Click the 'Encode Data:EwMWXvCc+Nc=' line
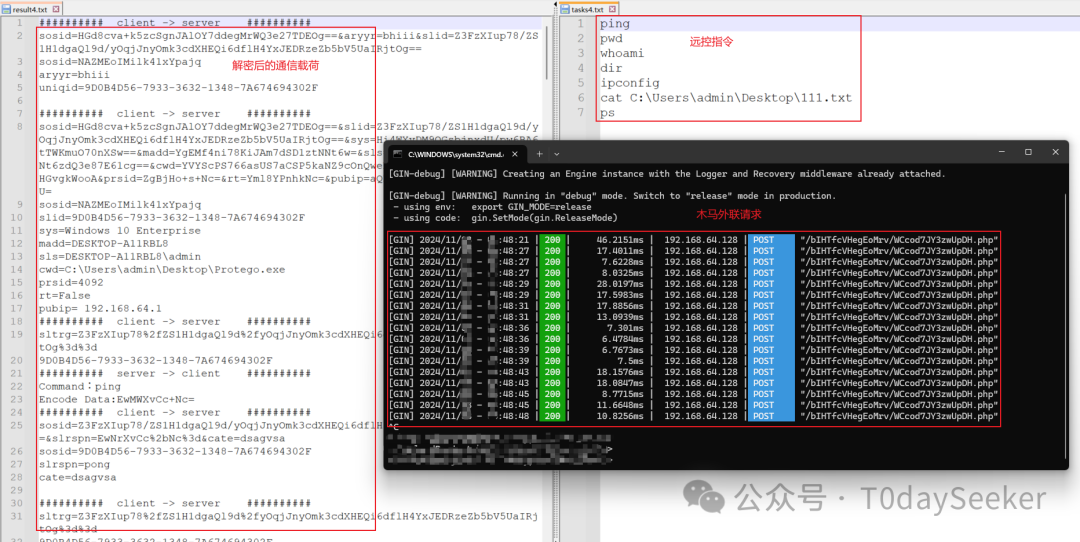1080x542 pixels. [117, 399]
